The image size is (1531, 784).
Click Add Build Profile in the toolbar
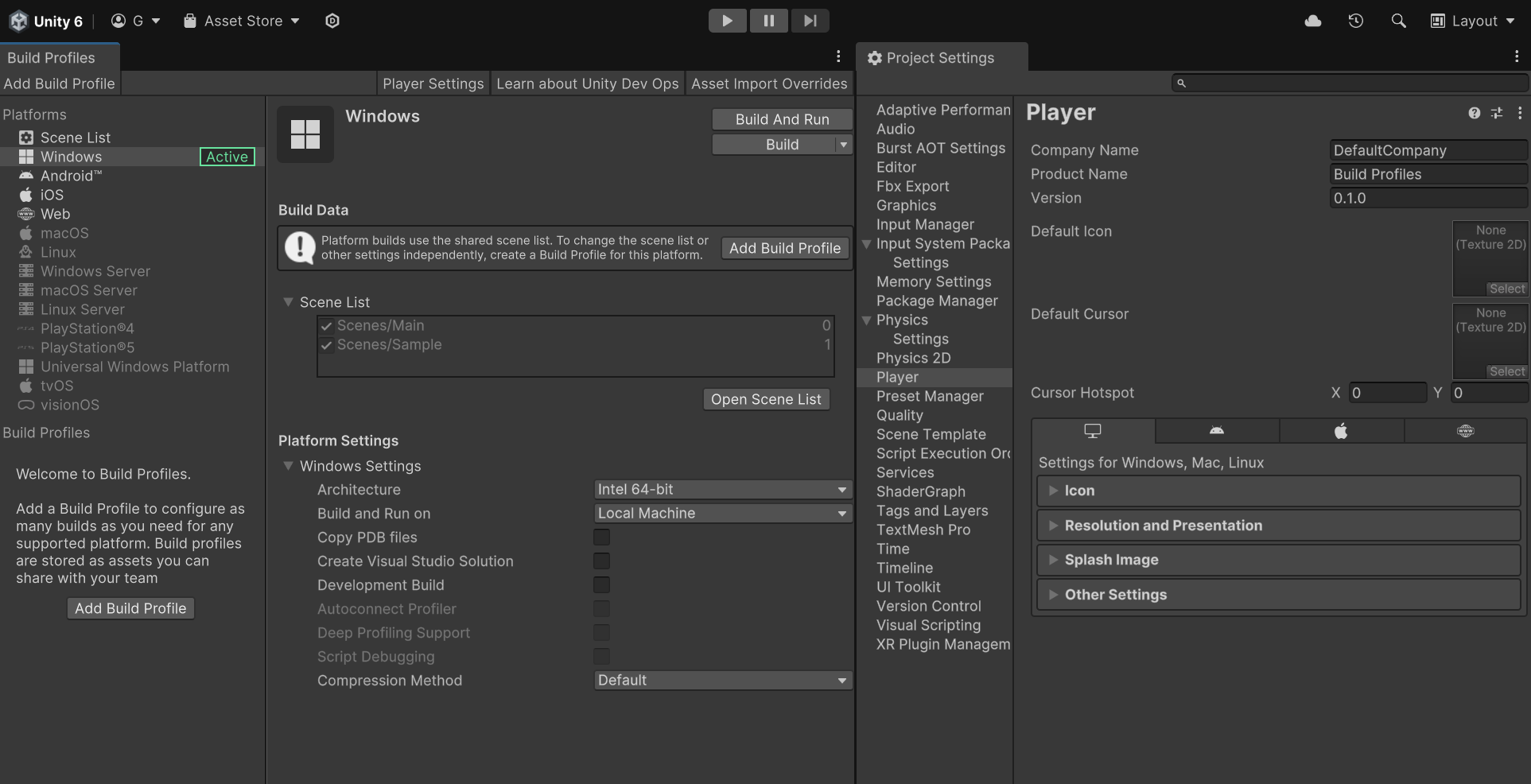[60, 83]
